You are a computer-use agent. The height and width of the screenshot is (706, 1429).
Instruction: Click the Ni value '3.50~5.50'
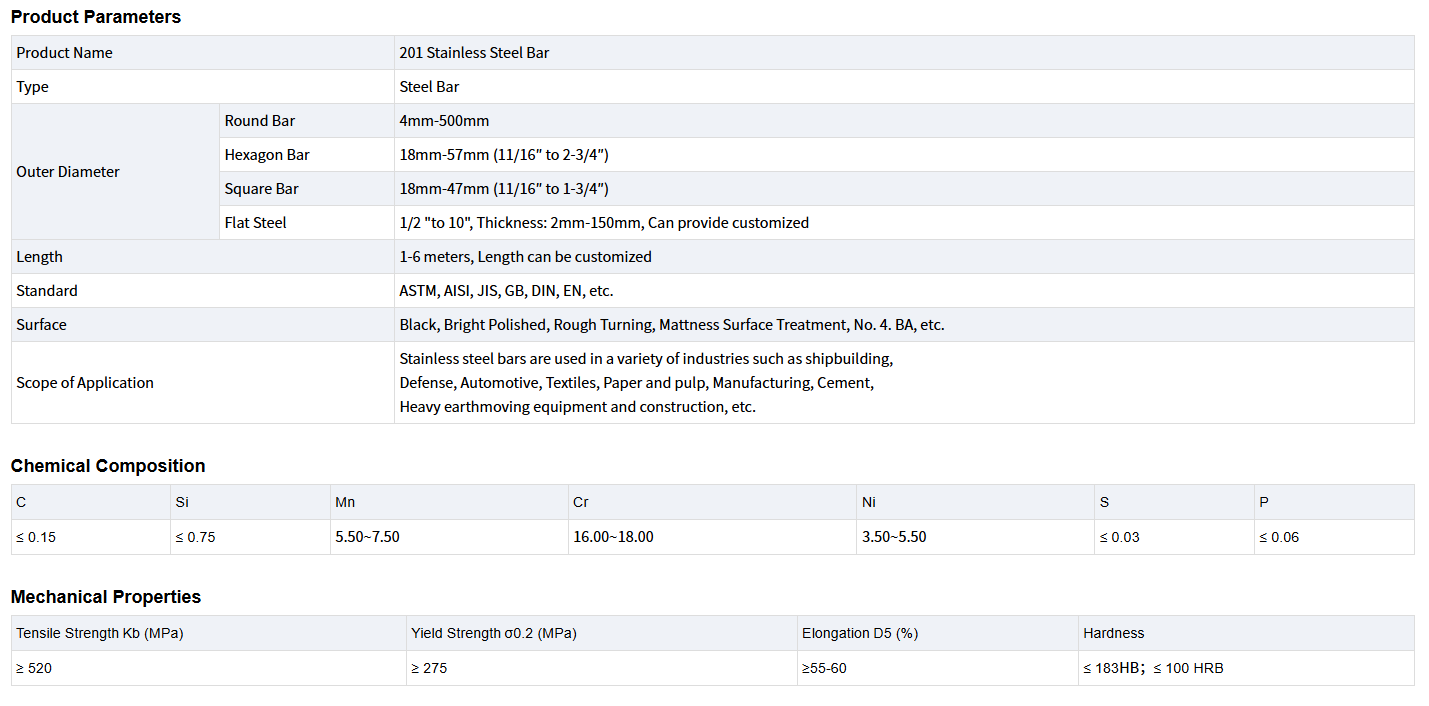[894, 537]
